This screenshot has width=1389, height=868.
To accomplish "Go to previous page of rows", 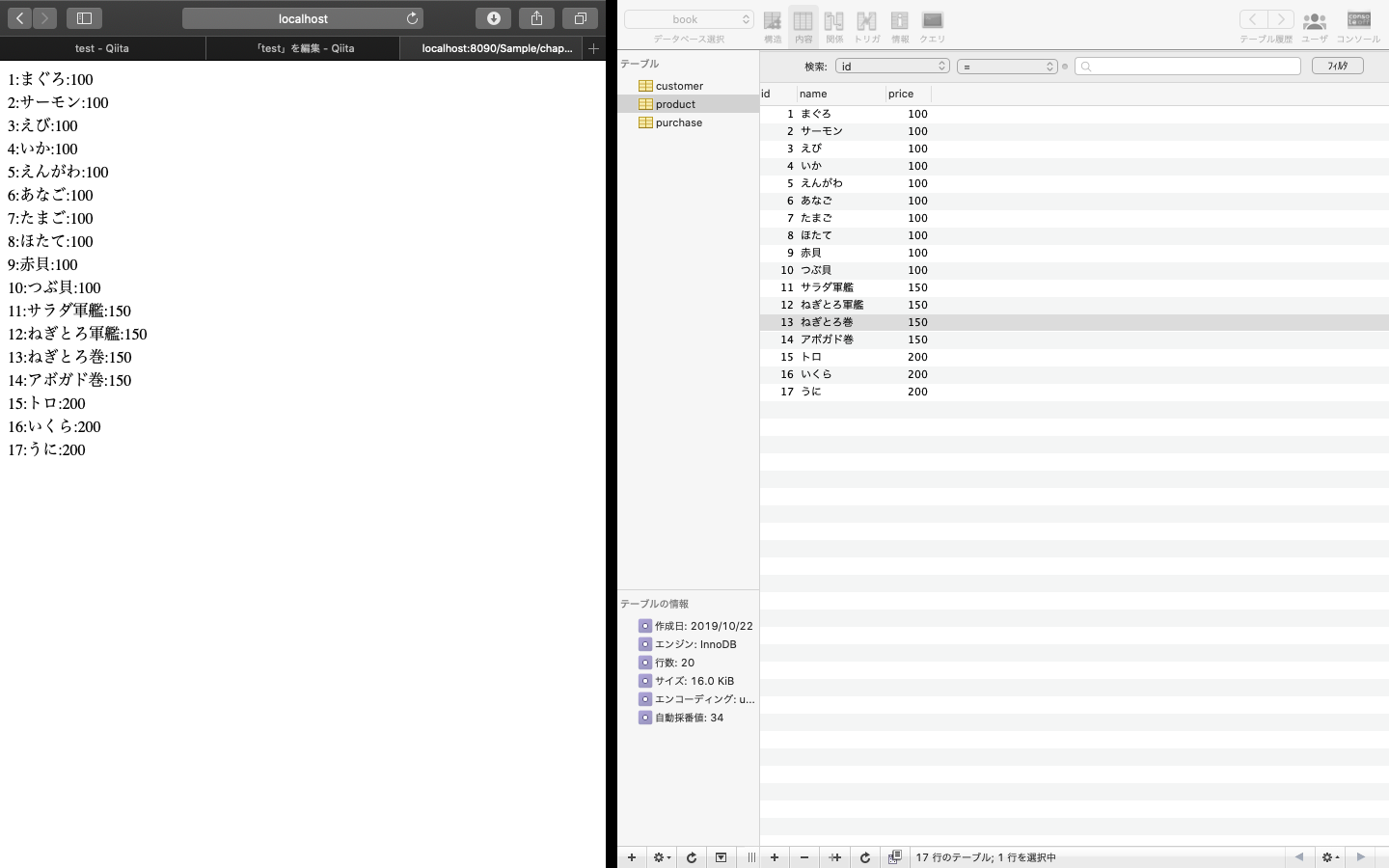I will coord(1299,857).
